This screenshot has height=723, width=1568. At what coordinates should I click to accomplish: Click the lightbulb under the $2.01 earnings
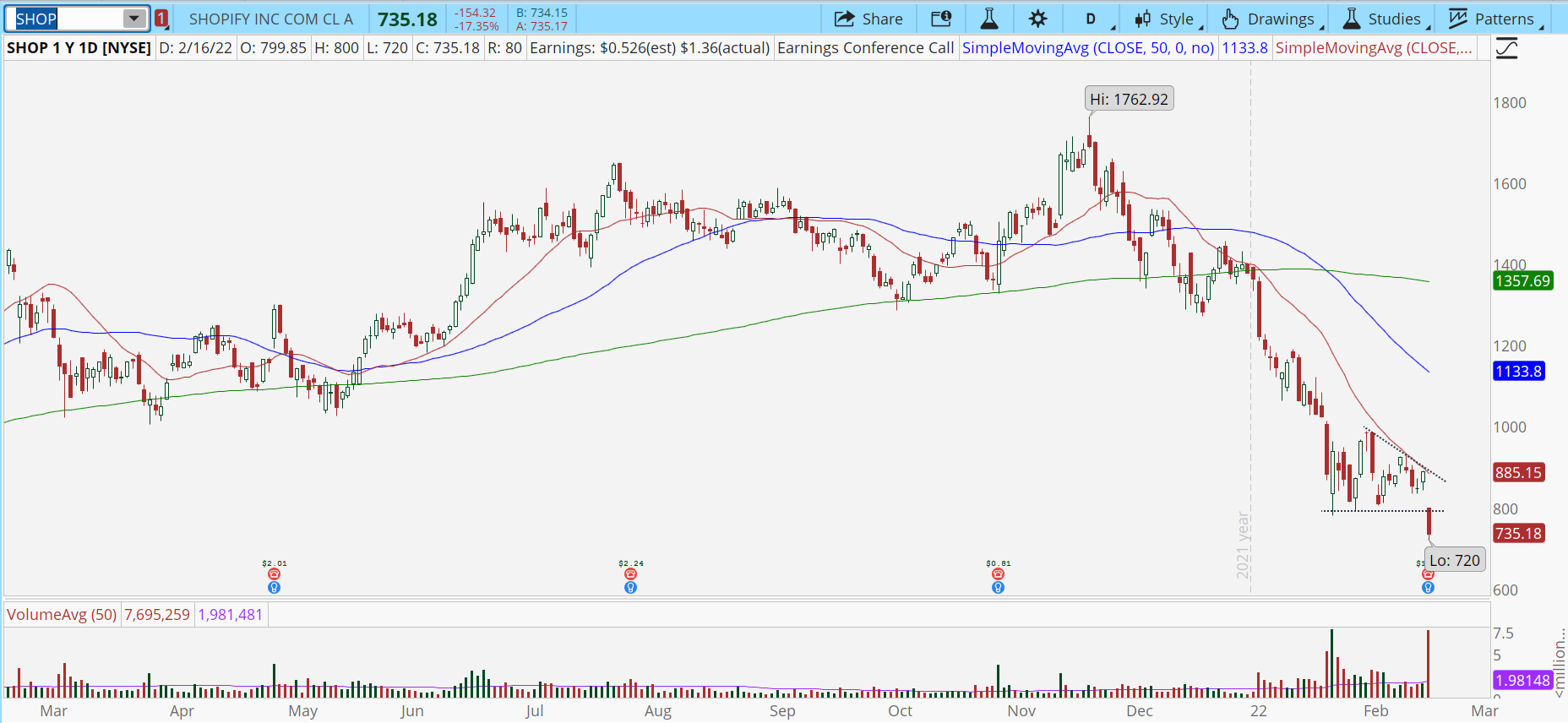coord(274,587)
